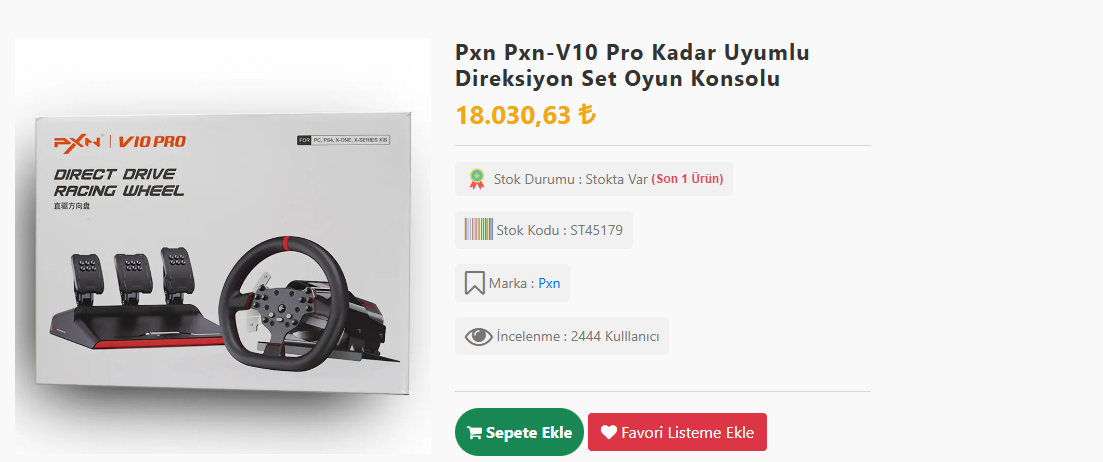Click the bookmark icon beside Marka
This screenshot has width=1103, height=462.
click(x=474, y=283)
